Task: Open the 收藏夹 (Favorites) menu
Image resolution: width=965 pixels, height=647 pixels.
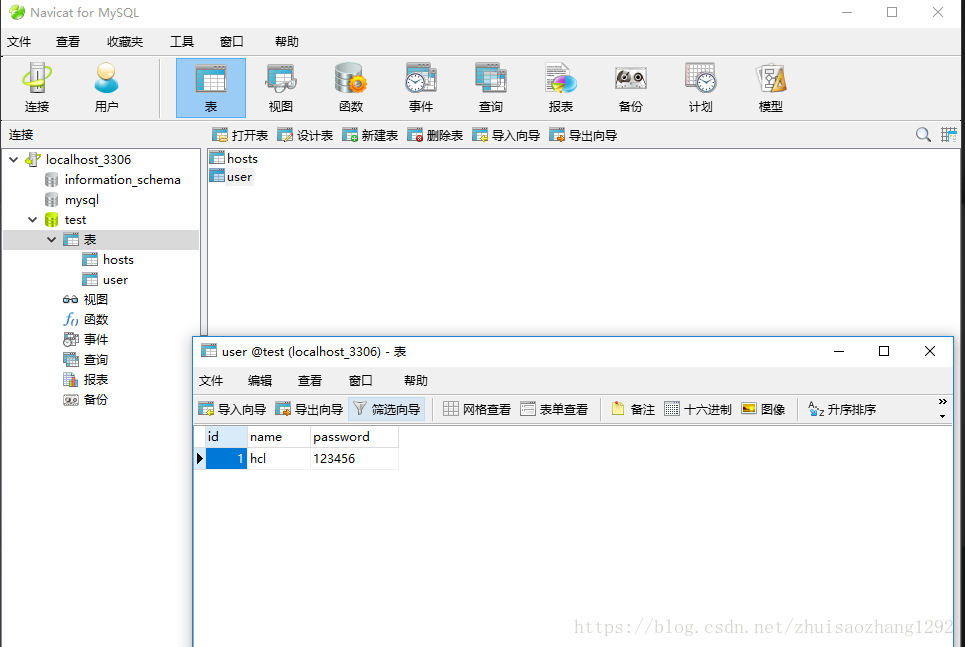Action: tap(125, 41)
